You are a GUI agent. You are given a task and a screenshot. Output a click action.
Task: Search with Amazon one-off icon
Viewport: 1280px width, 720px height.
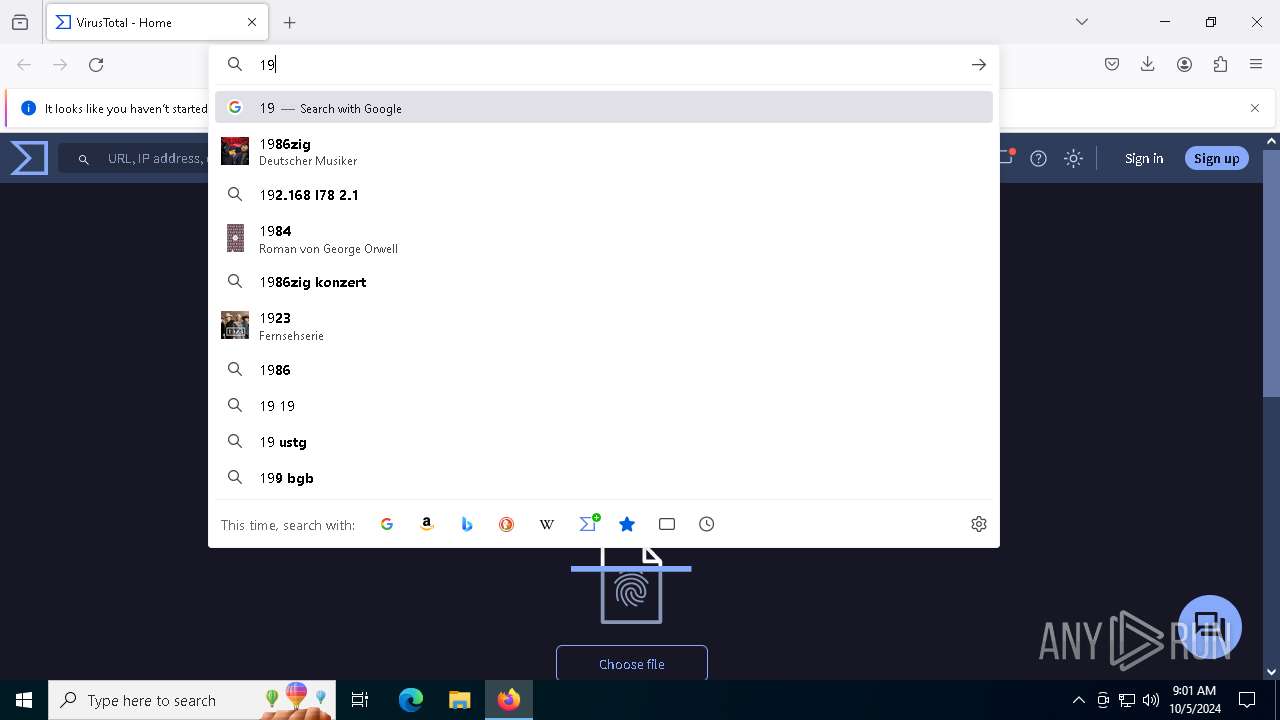coord(427,524)
